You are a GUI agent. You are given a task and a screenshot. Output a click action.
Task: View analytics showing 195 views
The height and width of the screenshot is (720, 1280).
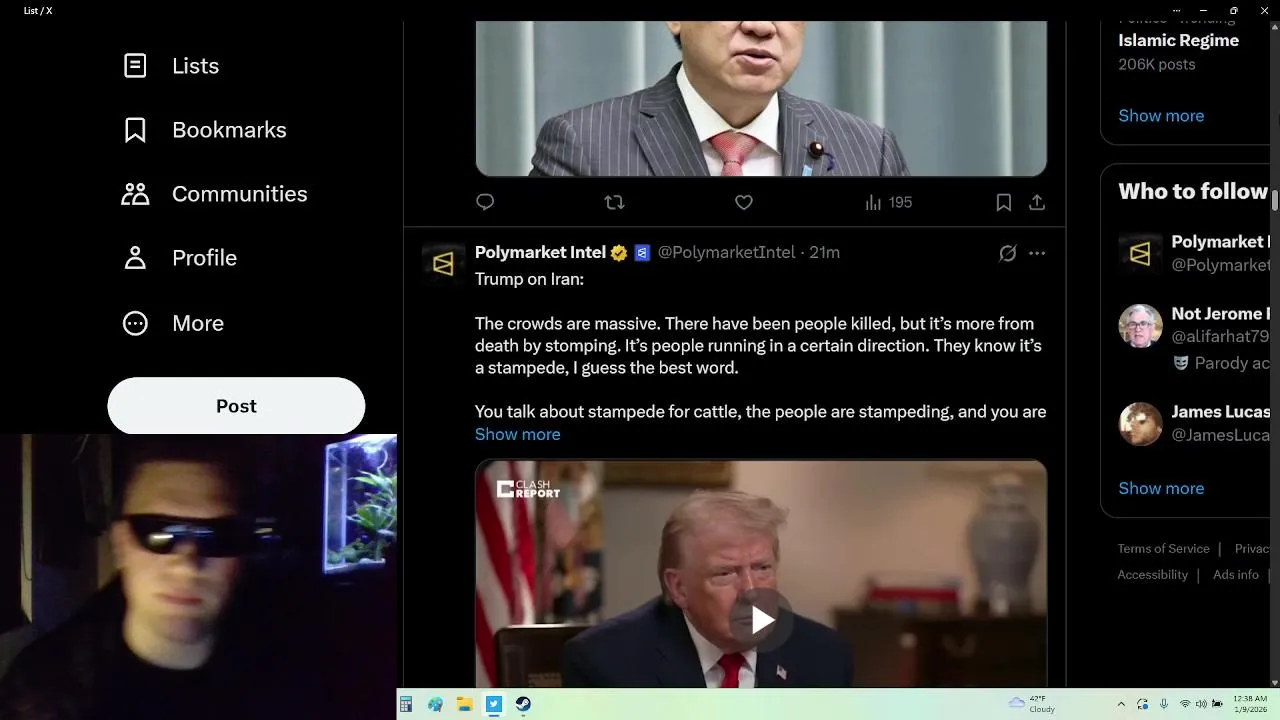click(888, 202)
